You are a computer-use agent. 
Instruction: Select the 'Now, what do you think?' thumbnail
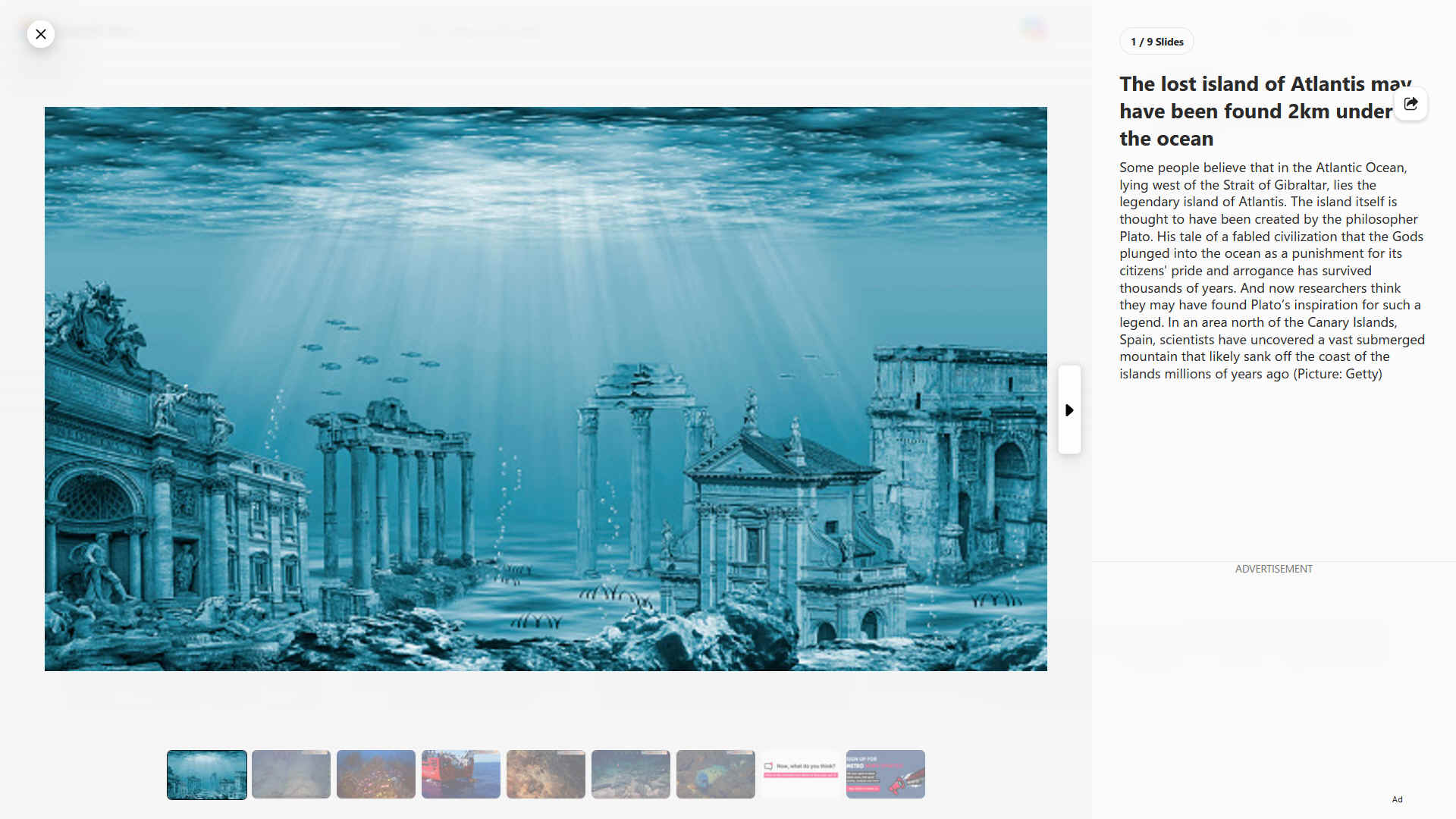pyautogui.click(x=801, y=774)
